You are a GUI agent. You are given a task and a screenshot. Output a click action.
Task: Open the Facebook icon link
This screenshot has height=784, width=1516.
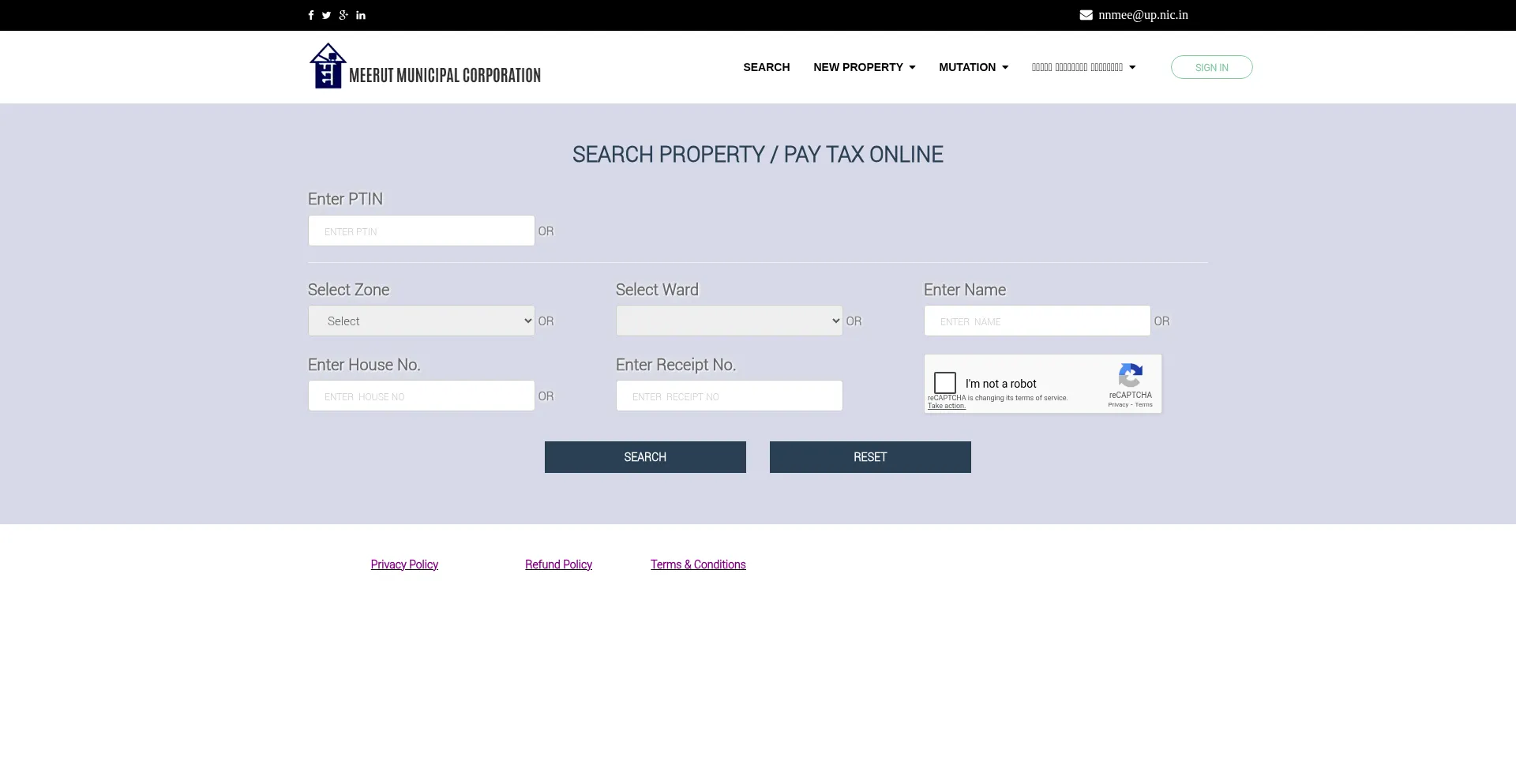(311, 15)
